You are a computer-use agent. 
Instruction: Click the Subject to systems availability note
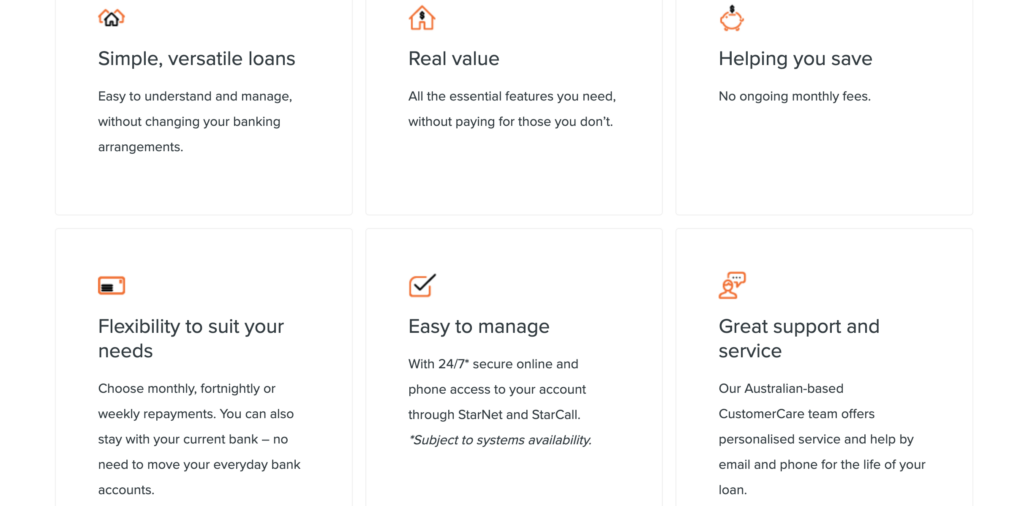click(x=500, y=440)
